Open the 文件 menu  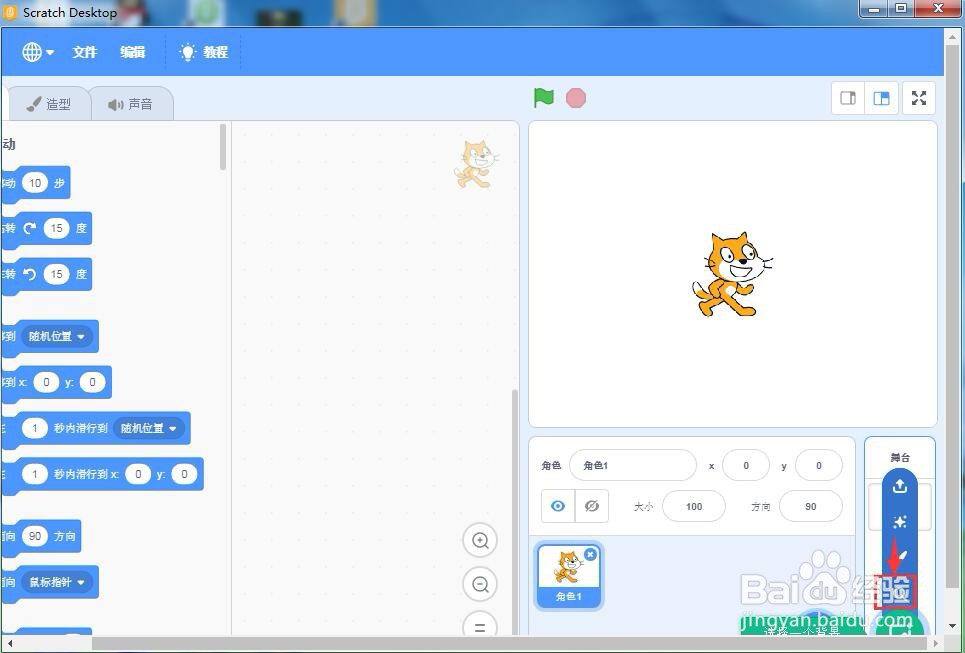click(x=85, y=52)
